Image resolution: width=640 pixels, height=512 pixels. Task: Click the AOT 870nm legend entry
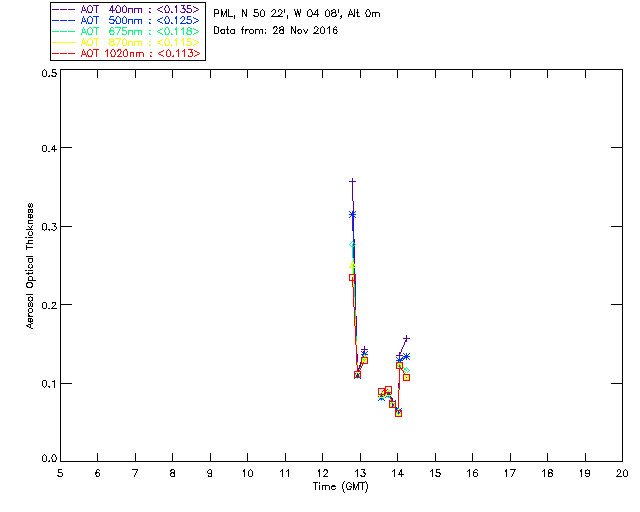click(x=127, y=42)
